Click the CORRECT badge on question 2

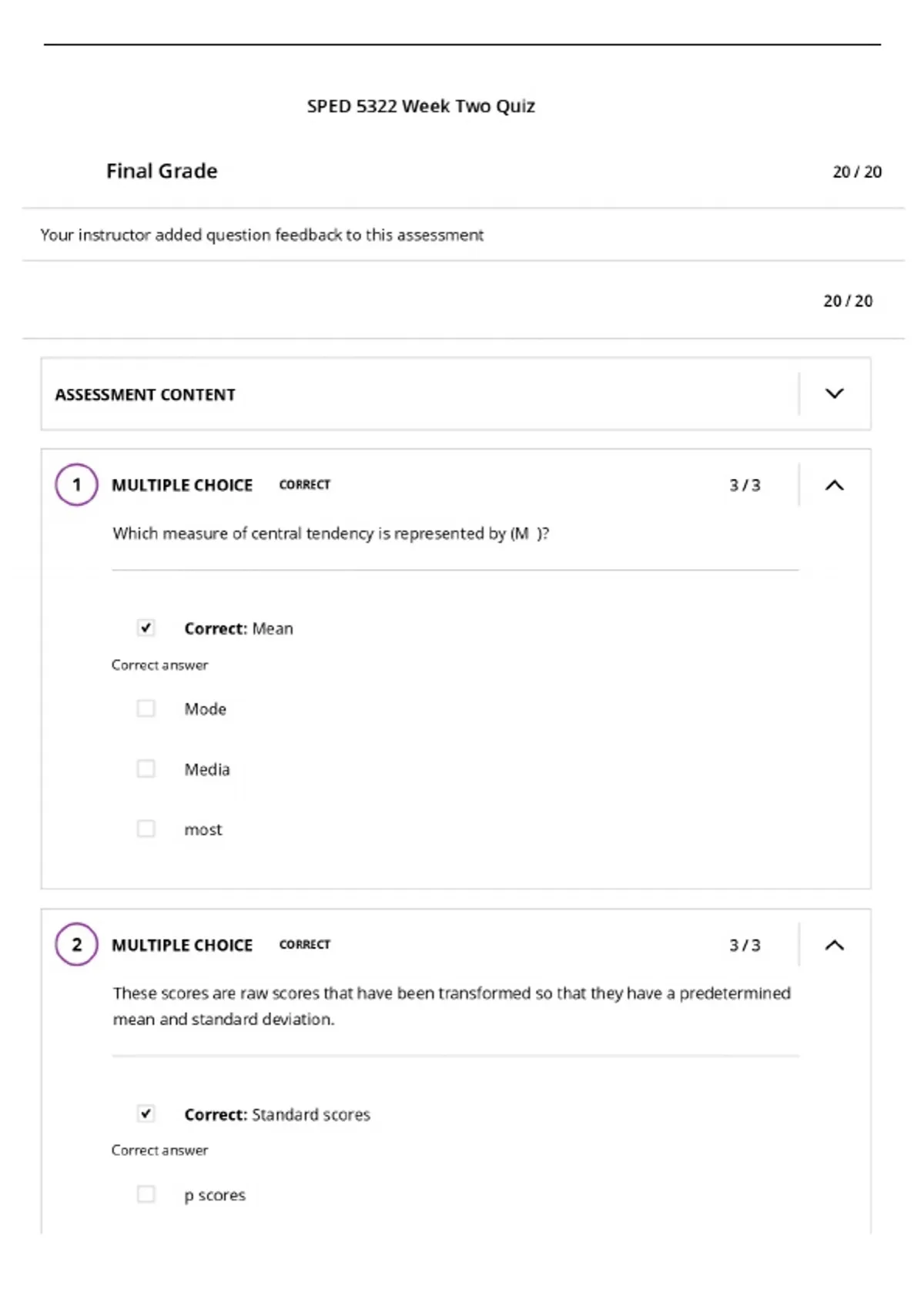tap(305, 944)
